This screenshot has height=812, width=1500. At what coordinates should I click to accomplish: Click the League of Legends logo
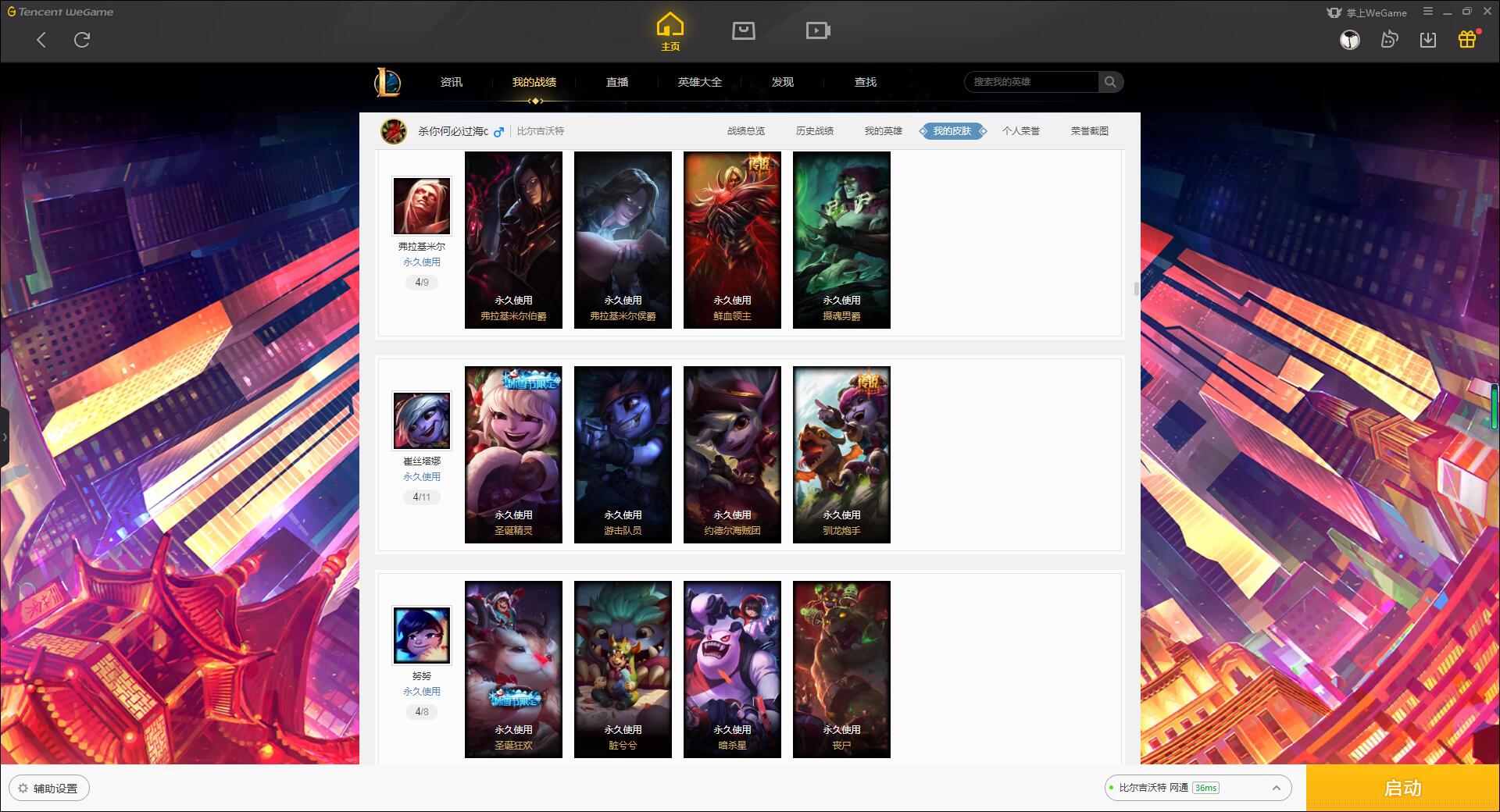[x=387, y=82]
